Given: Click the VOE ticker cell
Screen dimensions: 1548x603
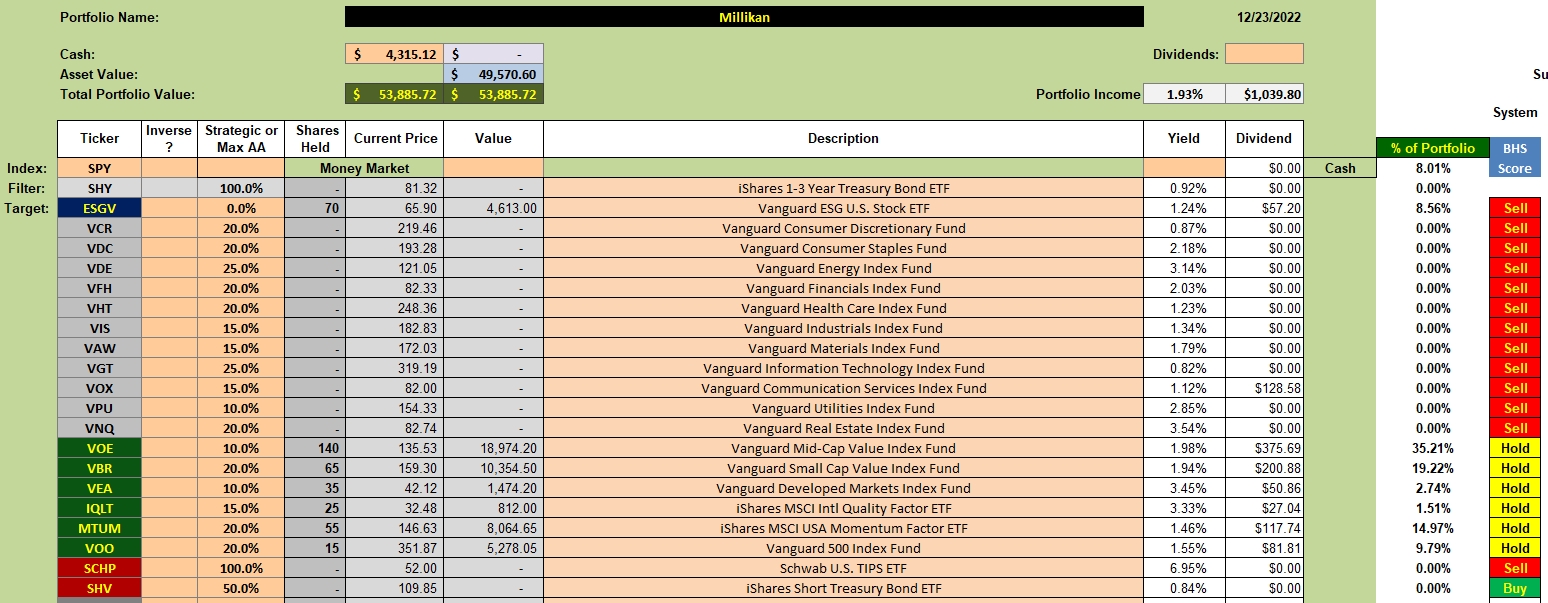Looking at the screenshot, I should click(99, 448).
